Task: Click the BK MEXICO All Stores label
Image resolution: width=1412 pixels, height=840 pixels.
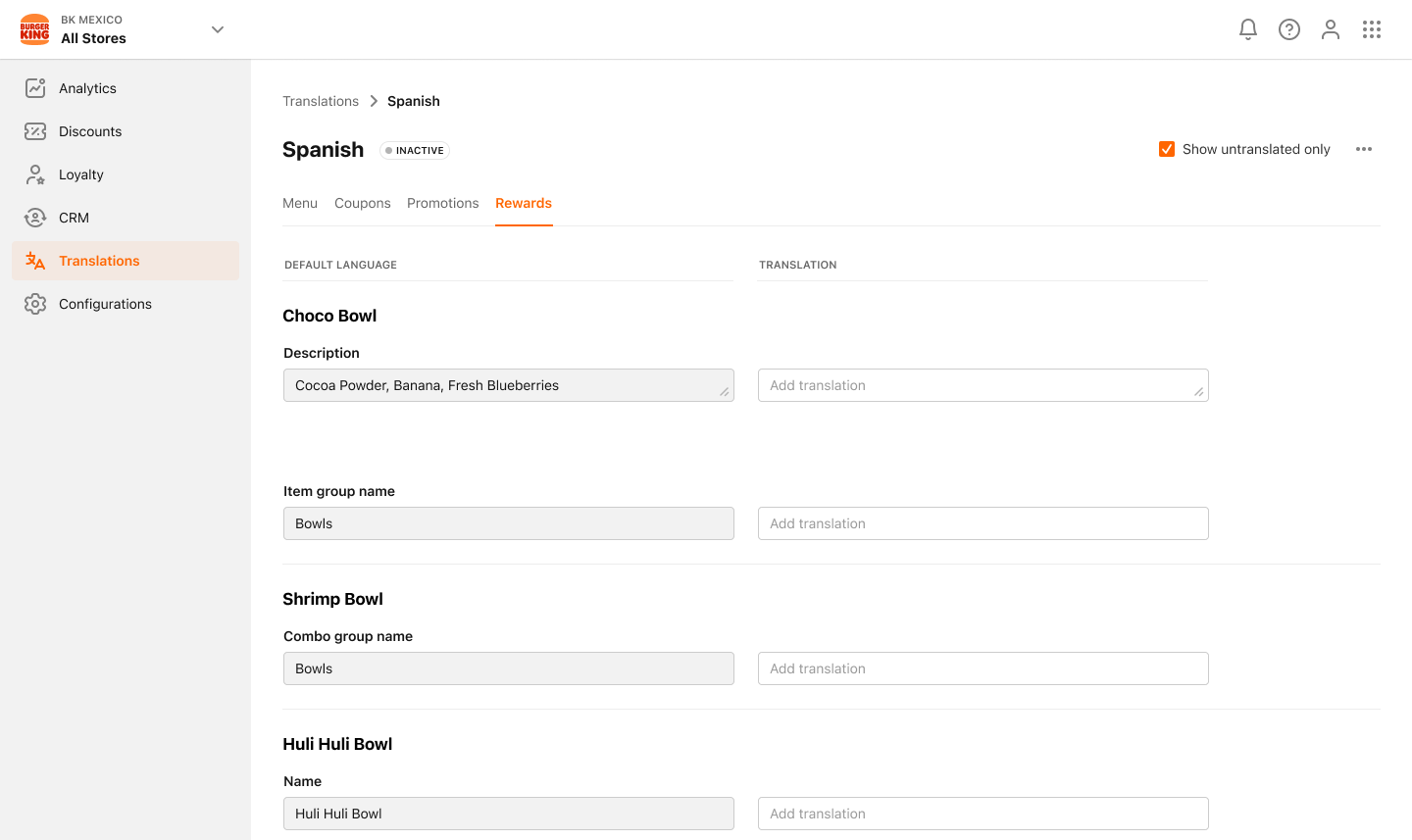Action: coord(93,29)
